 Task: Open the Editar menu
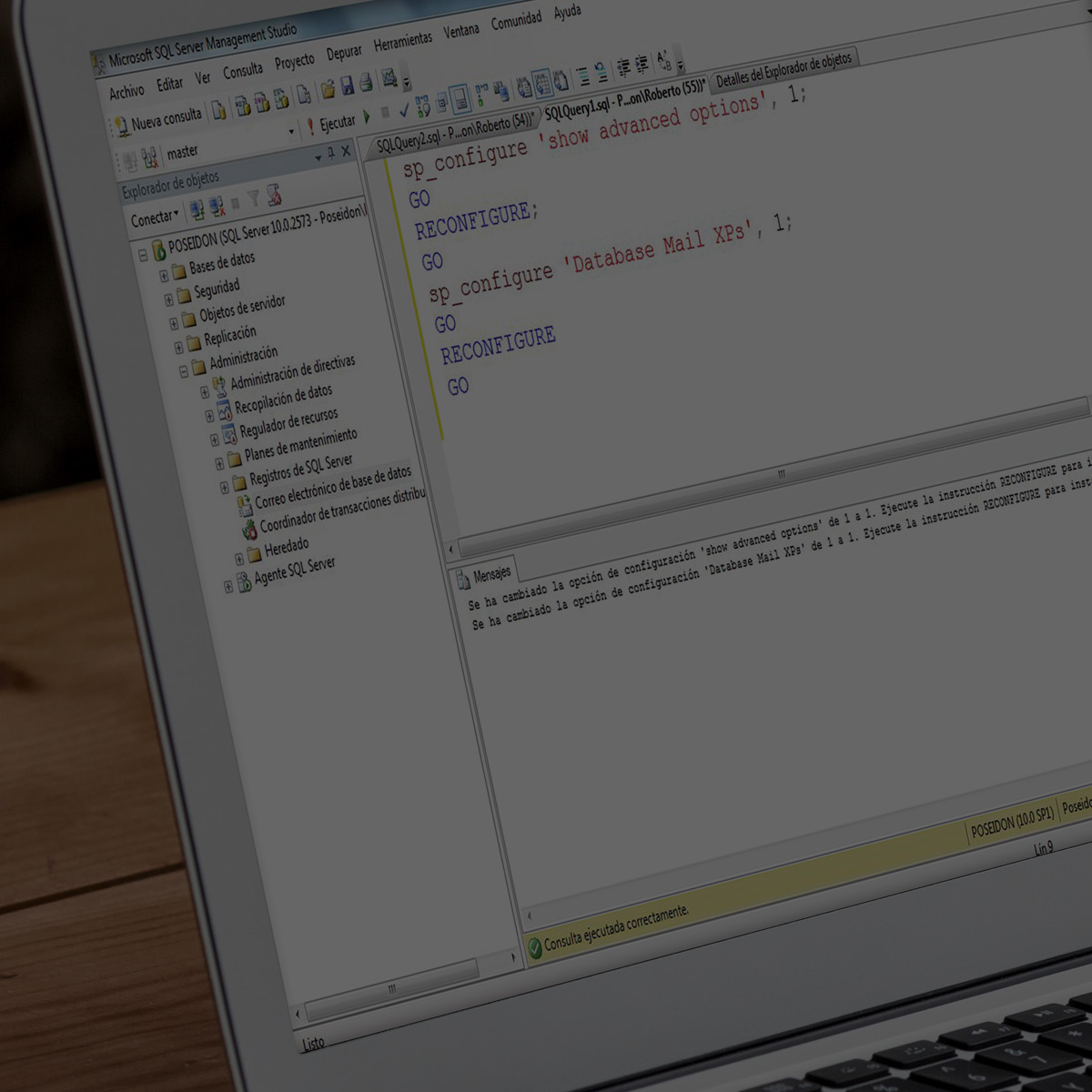click(170, 84)
